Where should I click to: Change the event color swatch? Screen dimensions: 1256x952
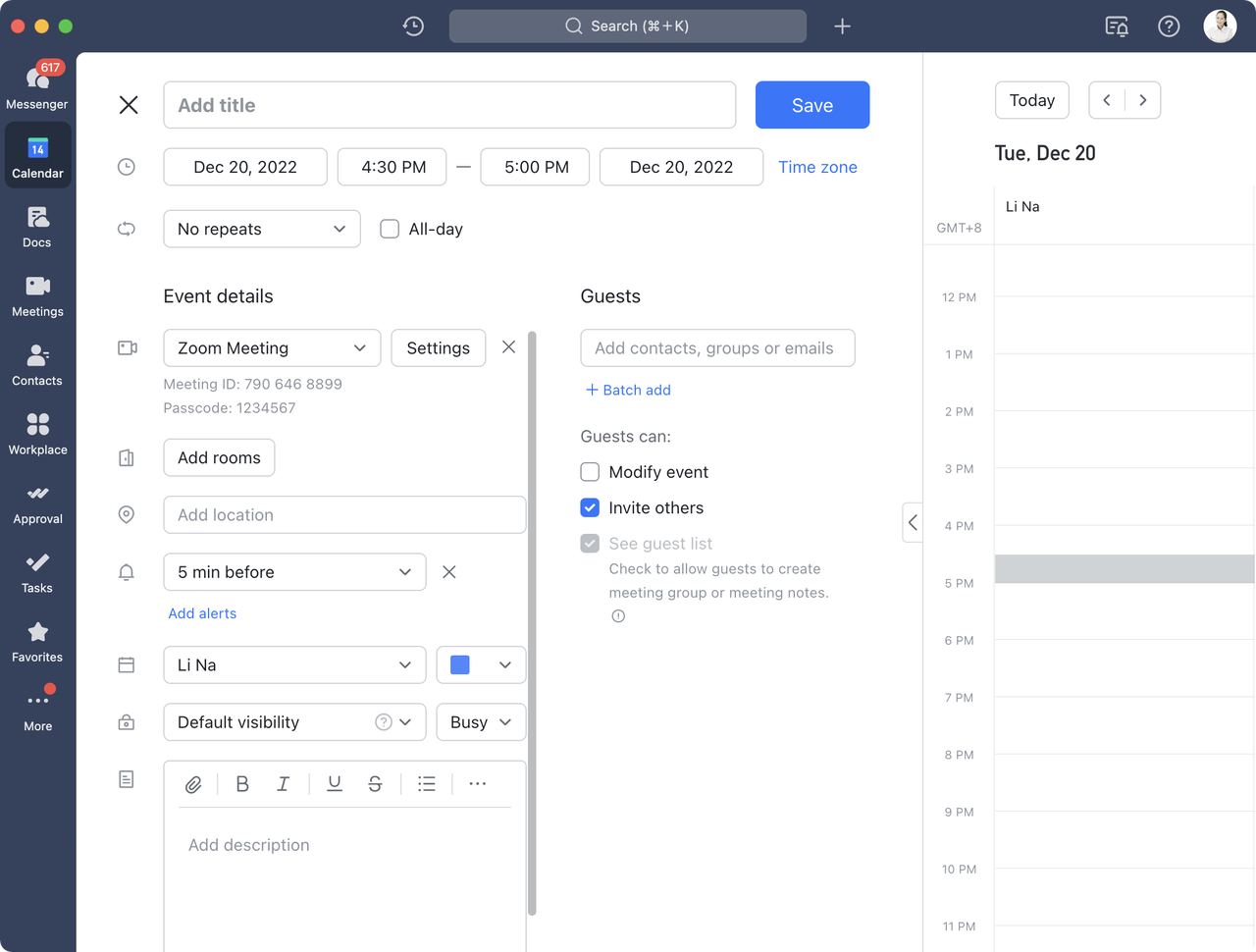tap(481, 664)
